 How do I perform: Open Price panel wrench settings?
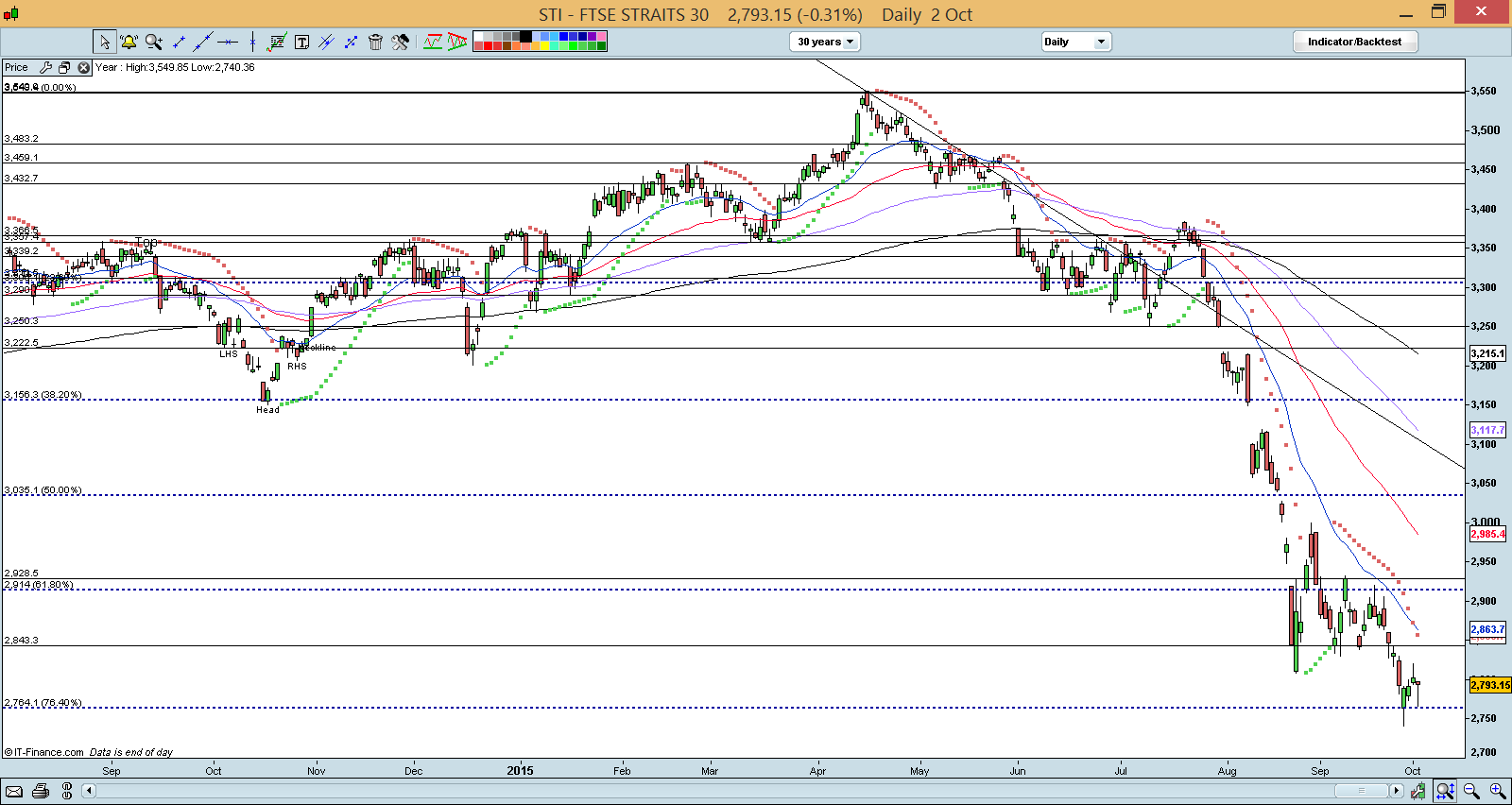point(45,67)
